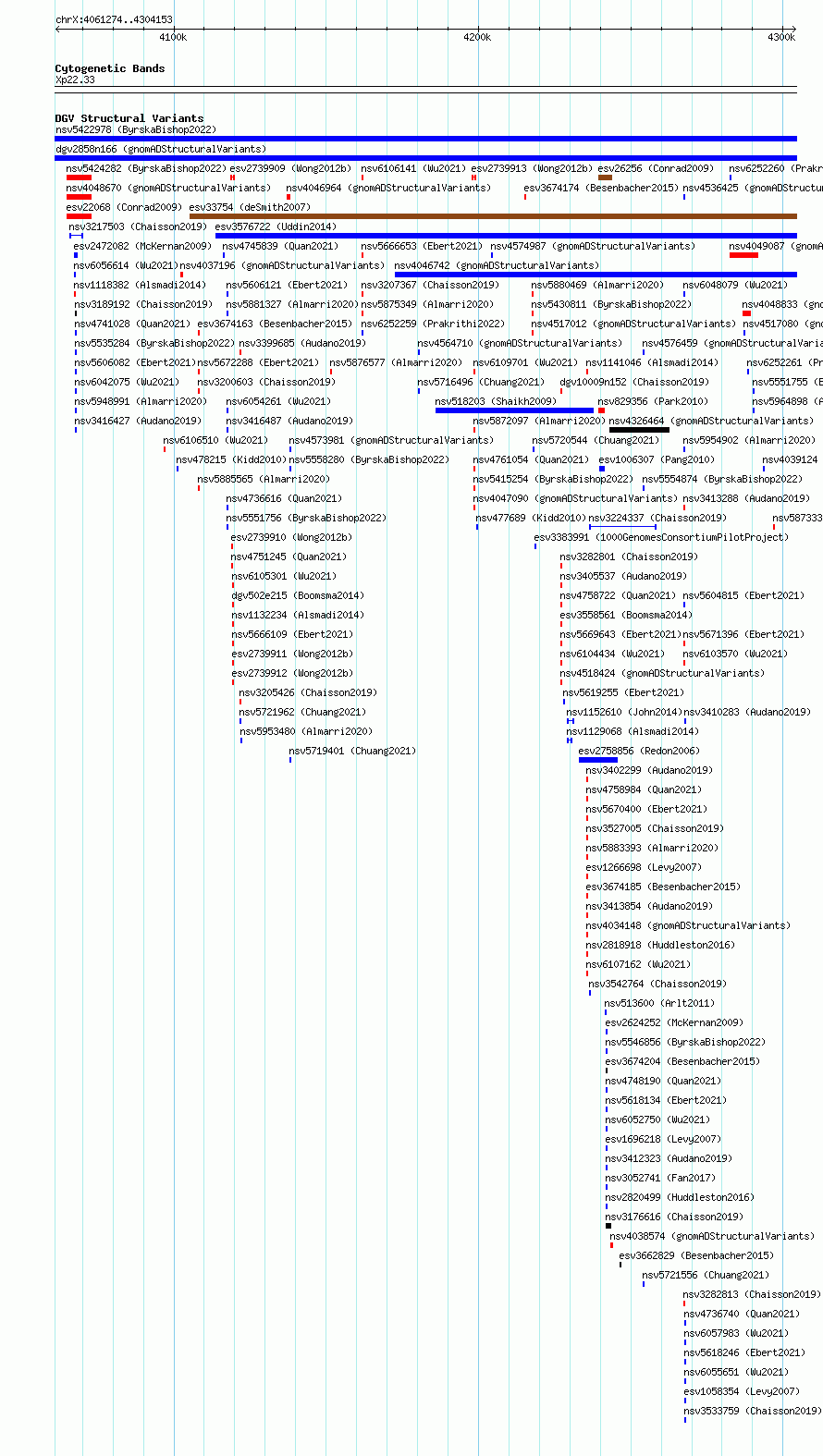Click nsv6106510 (Wu2021) label
The image size is (823, 1456).
point(215,441)
